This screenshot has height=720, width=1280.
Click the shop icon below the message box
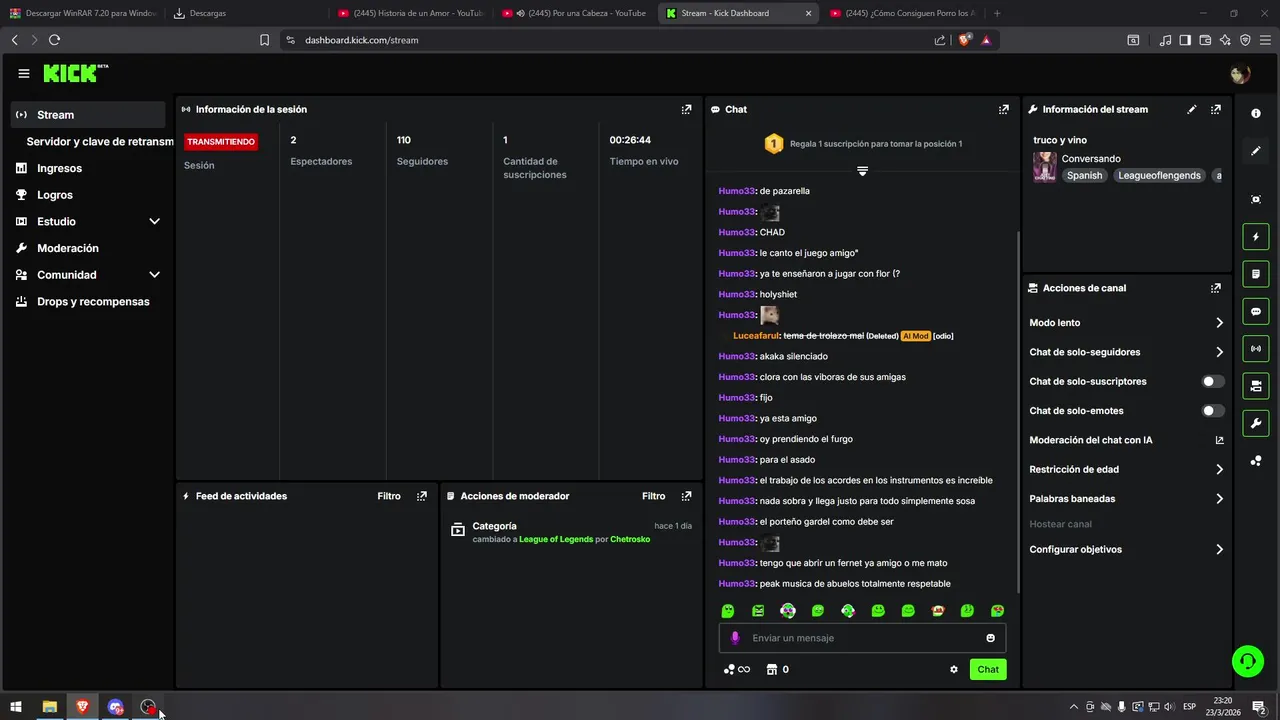(x=772, y=670)
